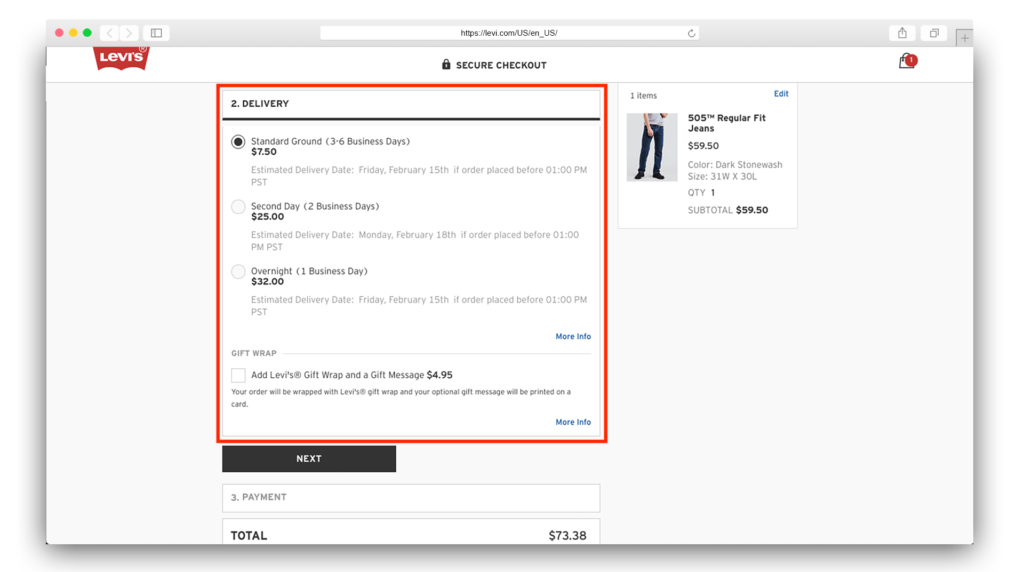1024x572 pixels.
Task: Select Standard Ground shipping option
Action: point(238,142)
